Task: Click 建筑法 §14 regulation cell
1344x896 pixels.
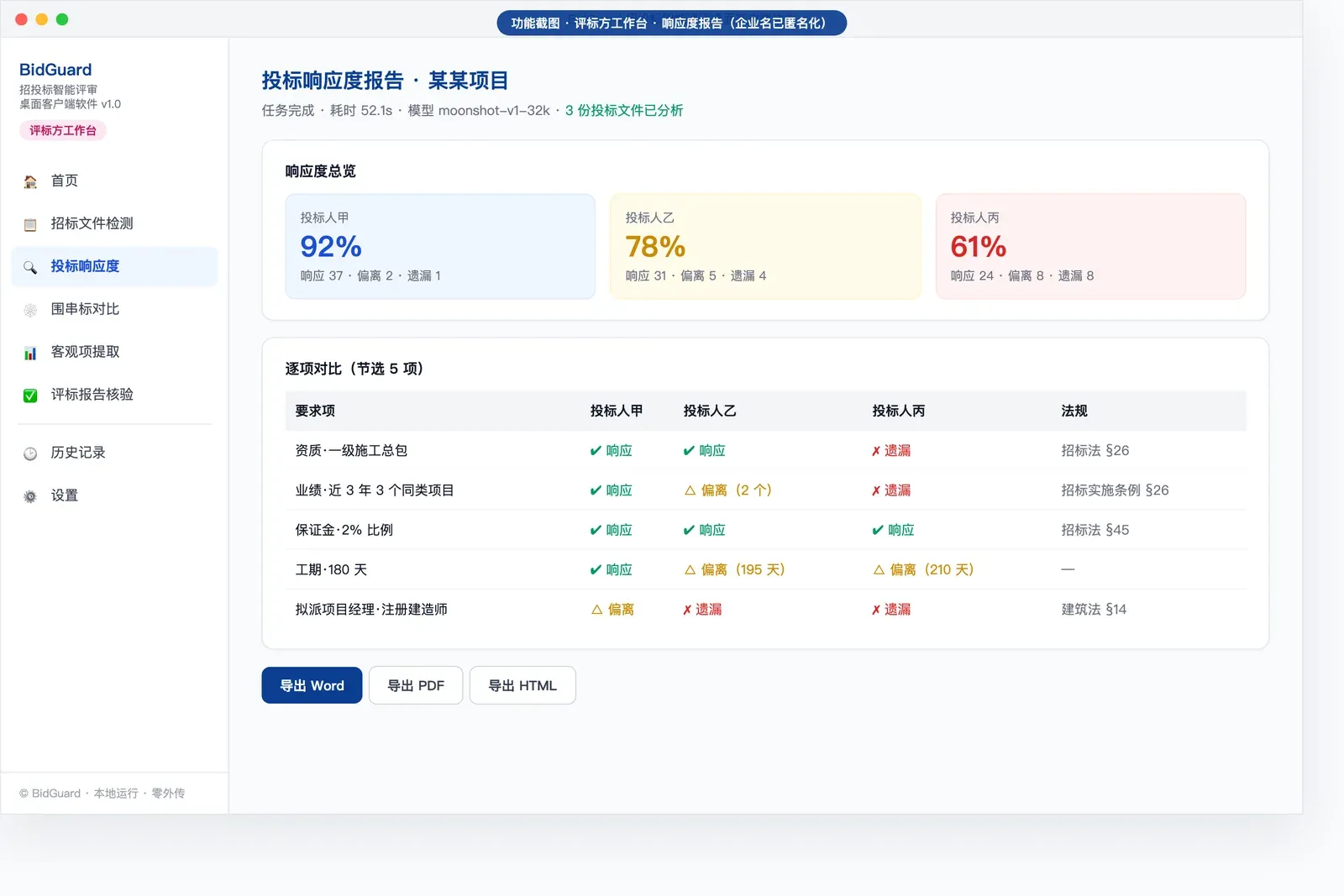Action: coord(1094,609)
